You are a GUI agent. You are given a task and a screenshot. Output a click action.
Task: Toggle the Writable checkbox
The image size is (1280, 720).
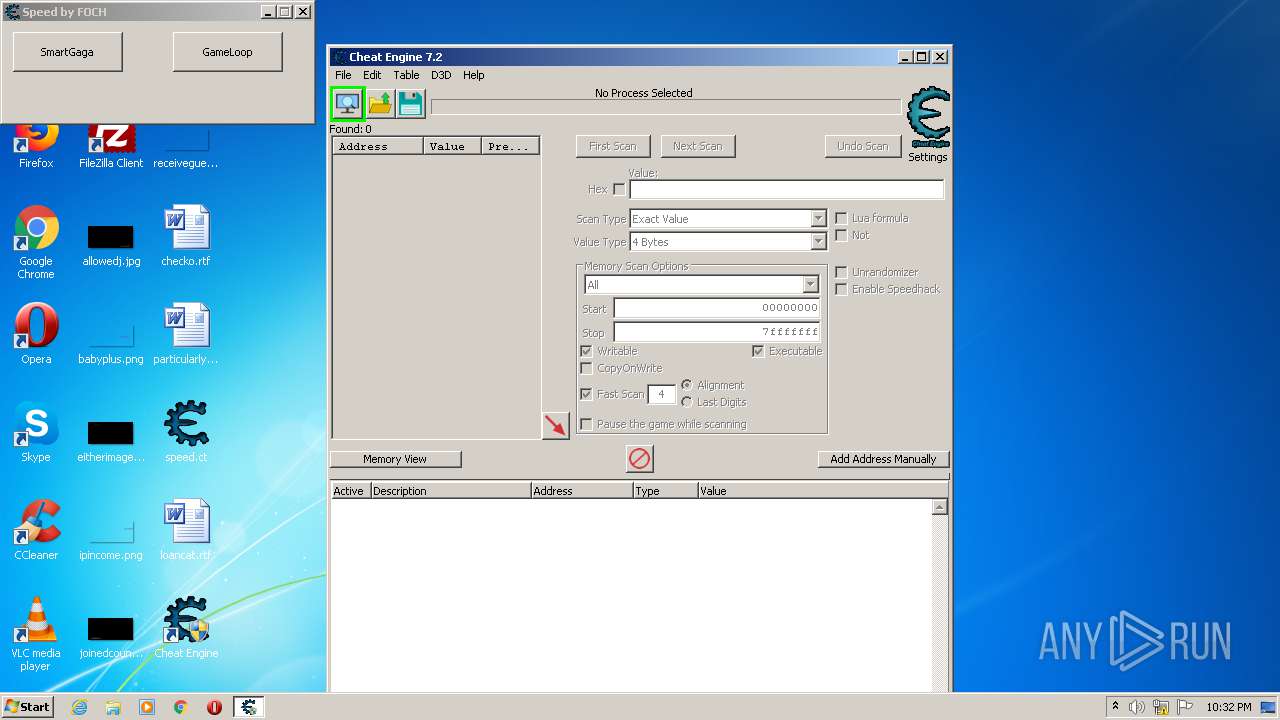click(x=586, y=351)
